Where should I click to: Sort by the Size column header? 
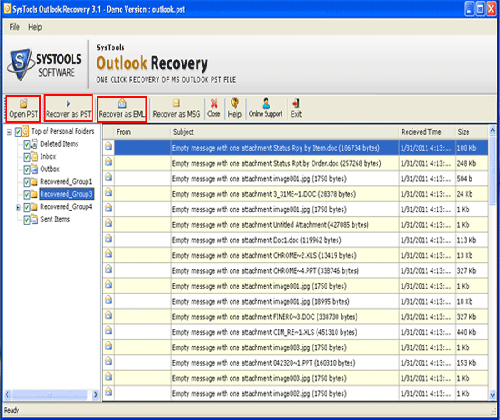pyautogui.click(x=472, y=132)
